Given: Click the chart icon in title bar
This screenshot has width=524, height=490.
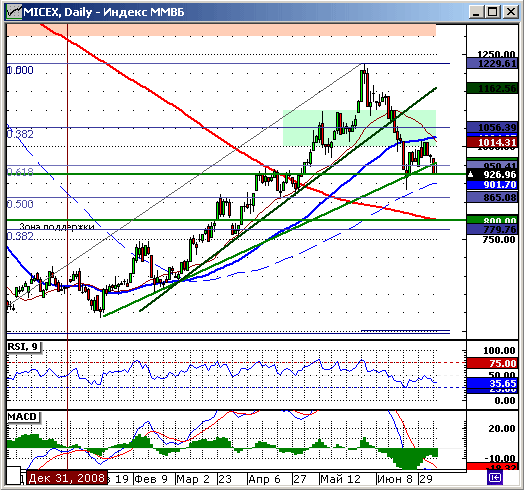Looking at the screenshot, I should pos(14,12).
